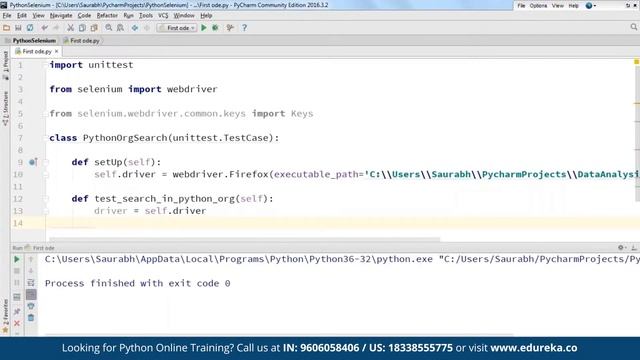Open the Navigate menu
The height and width of the screenshot is (360, 640).
tap(61, 16)
